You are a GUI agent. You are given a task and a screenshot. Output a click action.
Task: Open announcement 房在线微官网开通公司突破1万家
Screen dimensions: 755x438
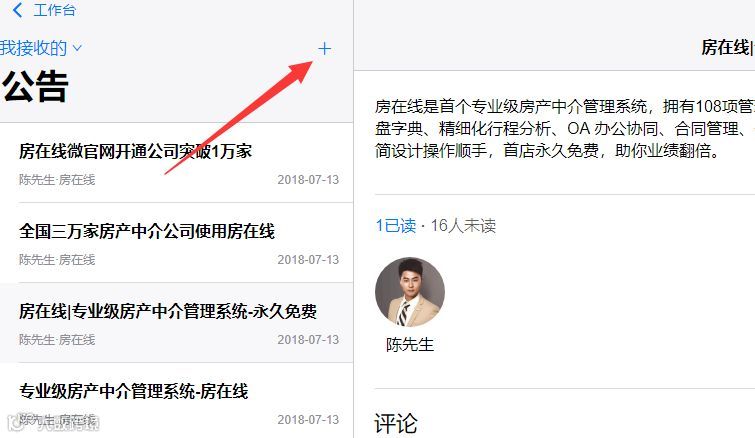(x=176, y=163)
